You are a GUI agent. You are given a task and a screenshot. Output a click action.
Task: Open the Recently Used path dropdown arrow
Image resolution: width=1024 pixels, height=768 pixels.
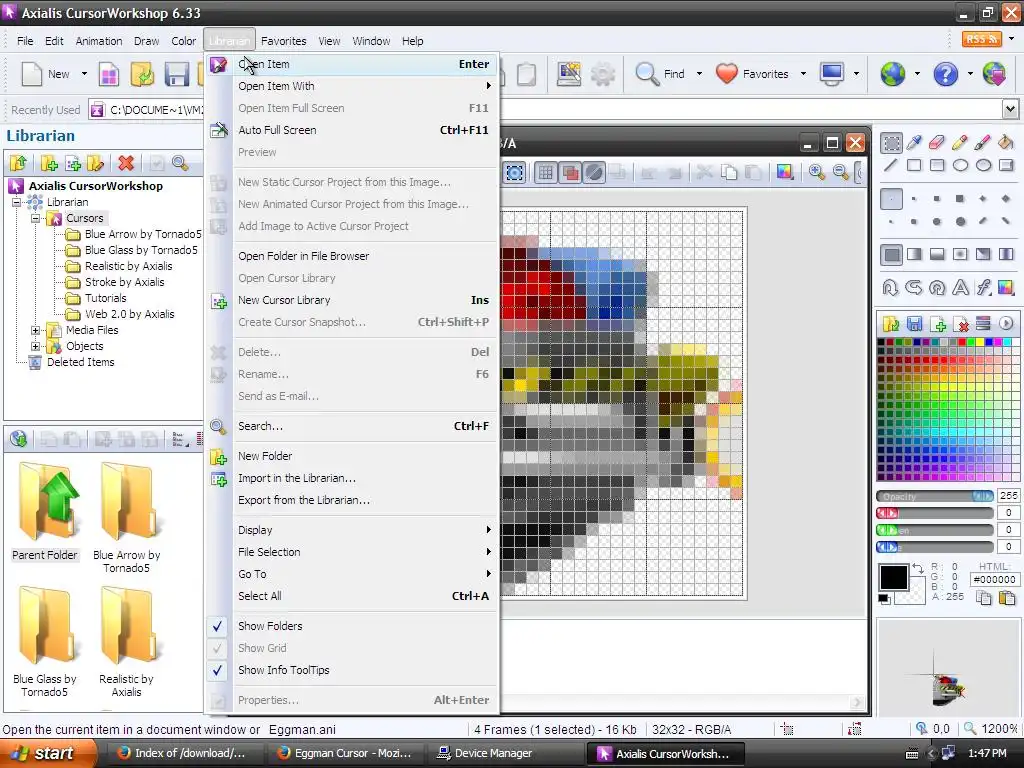1010,109
